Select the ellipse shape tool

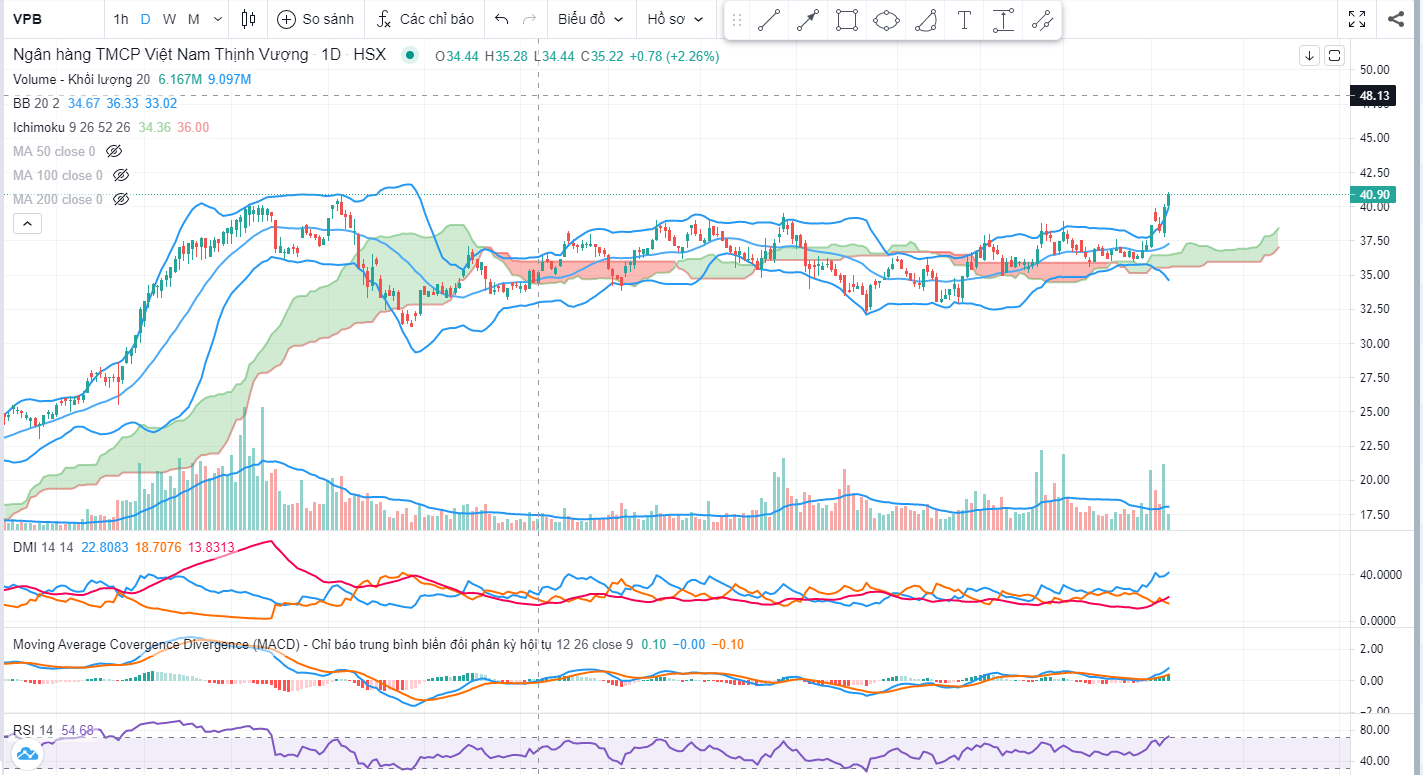tap(886, 20)
